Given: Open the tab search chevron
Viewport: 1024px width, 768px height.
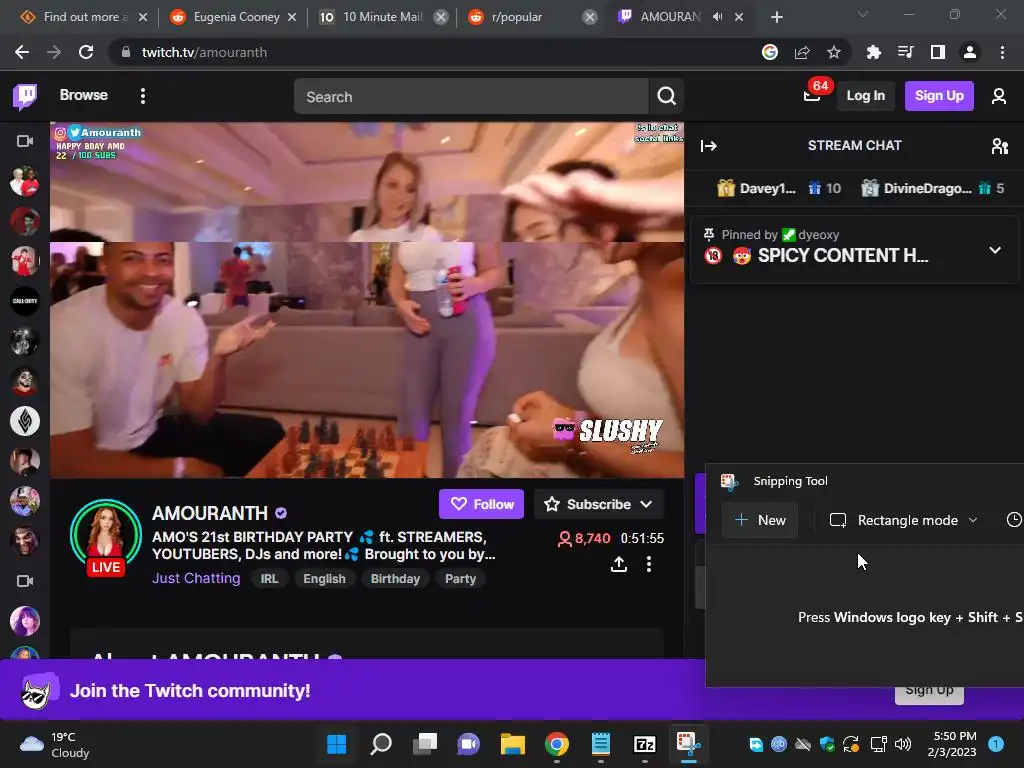Looking at the screenshot, I should [863, 14].
